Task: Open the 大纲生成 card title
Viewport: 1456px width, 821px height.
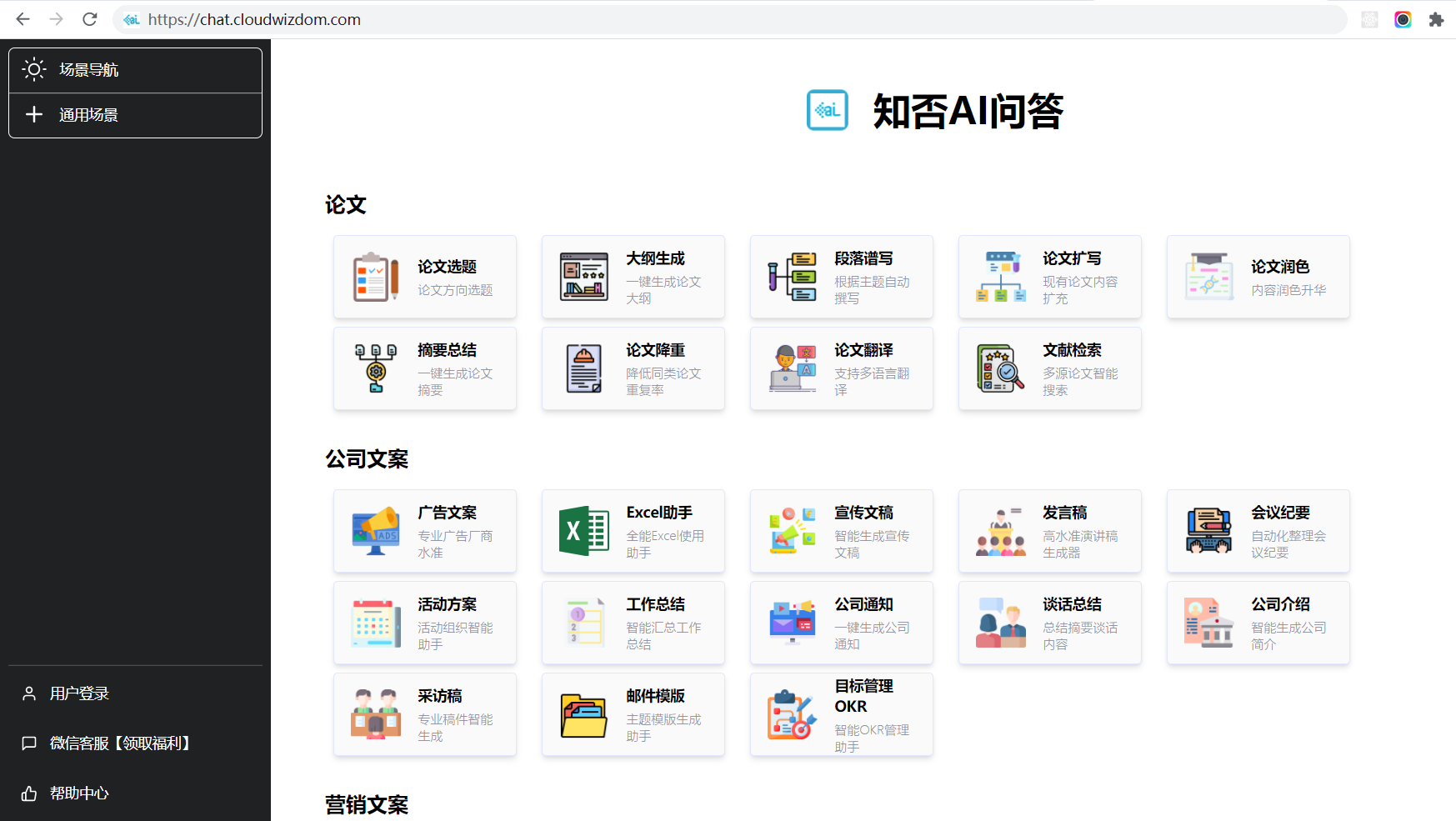Action: click(x=655, y=258)
